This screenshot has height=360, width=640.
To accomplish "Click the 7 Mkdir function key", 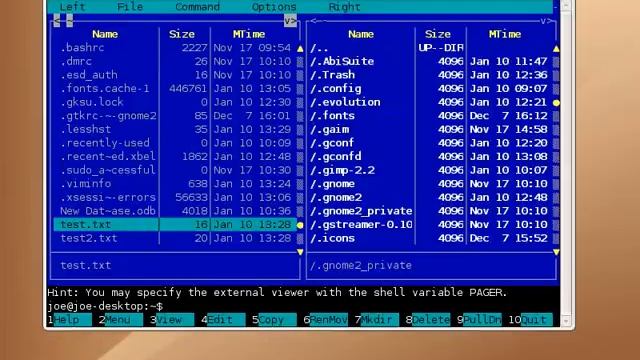I will click(376, 320).
